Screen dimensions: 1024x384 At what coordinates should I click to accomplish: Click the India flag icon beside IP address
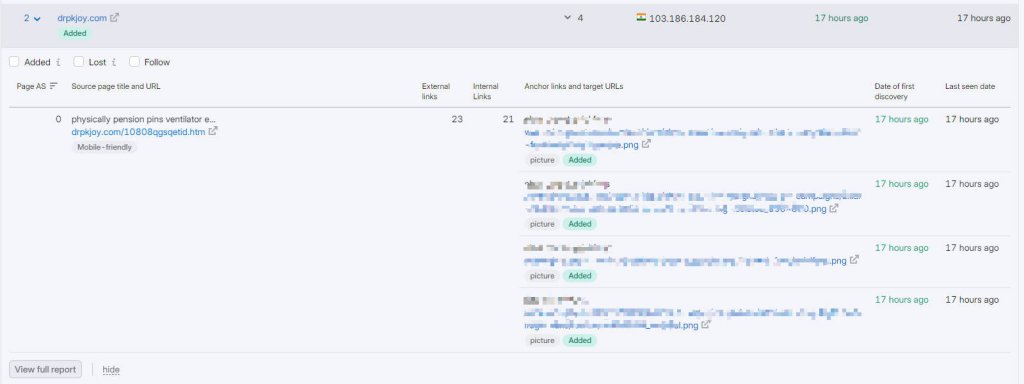point(641,18)
